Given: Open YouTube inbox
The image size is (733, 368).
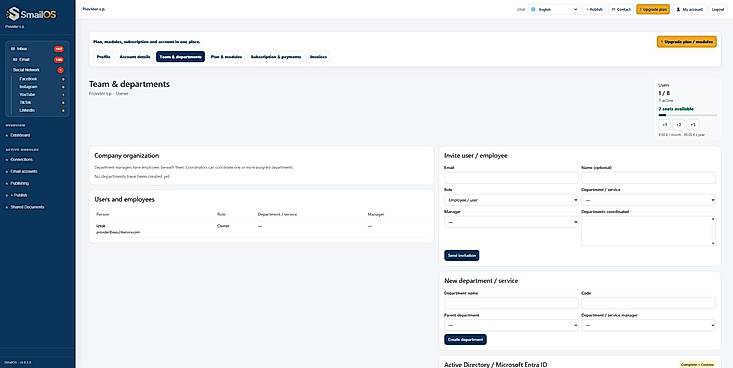Looking at the screenshot, I should coord(42,94).
